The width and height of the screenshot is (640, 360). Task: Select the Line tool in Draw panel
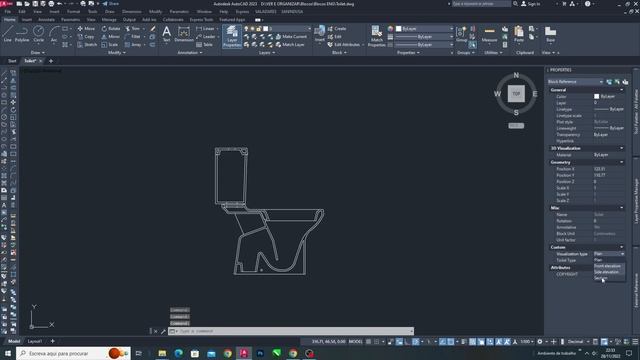pyautogui.click(x=8, y=34)
